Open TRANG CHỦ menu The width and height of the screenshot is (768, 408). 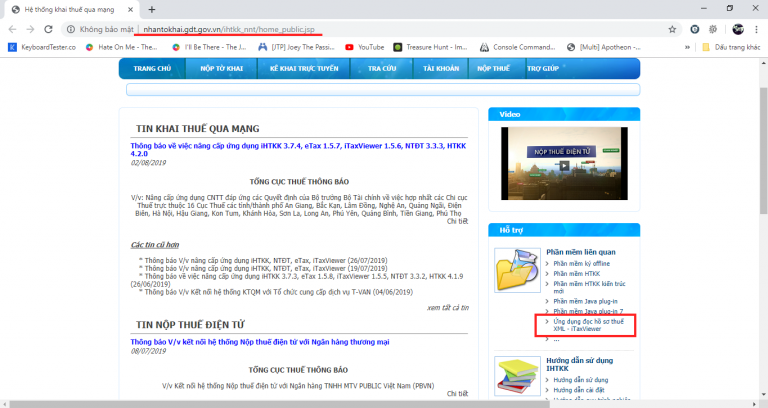[152, 69]
